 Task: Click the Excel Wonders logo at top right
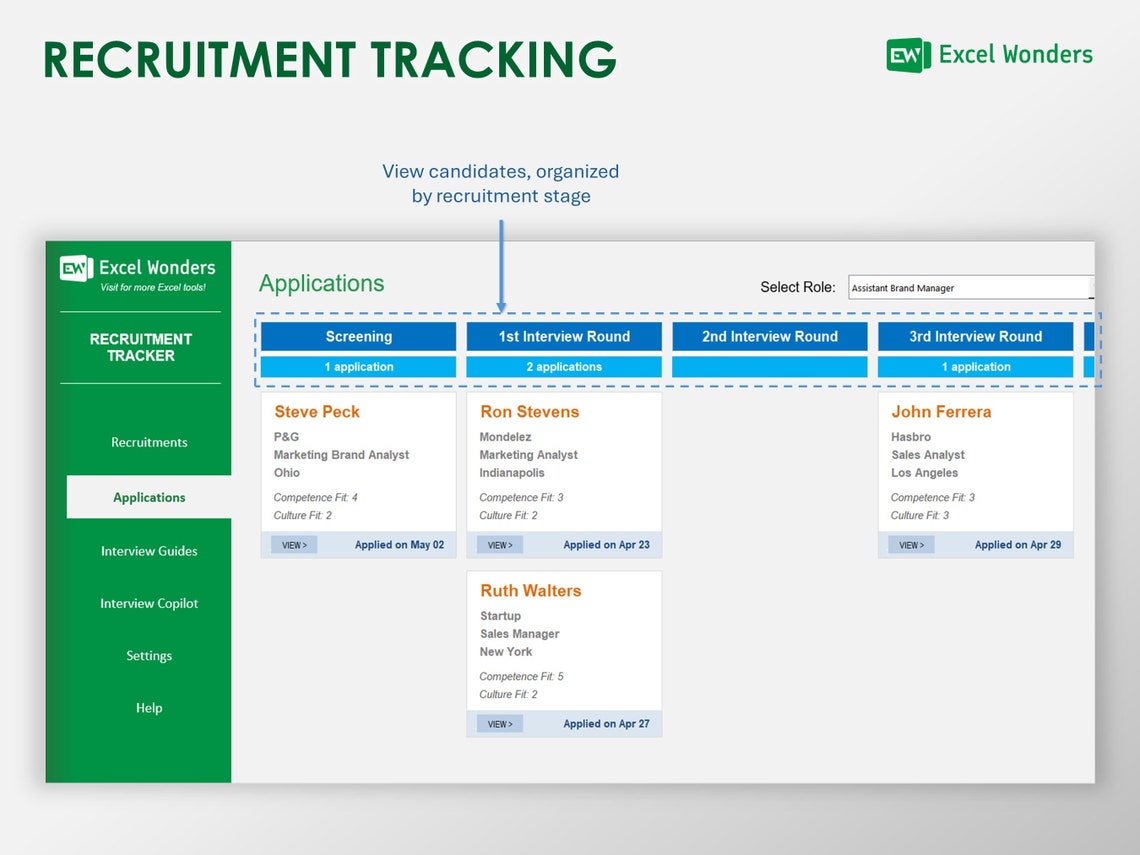[988, 55]
